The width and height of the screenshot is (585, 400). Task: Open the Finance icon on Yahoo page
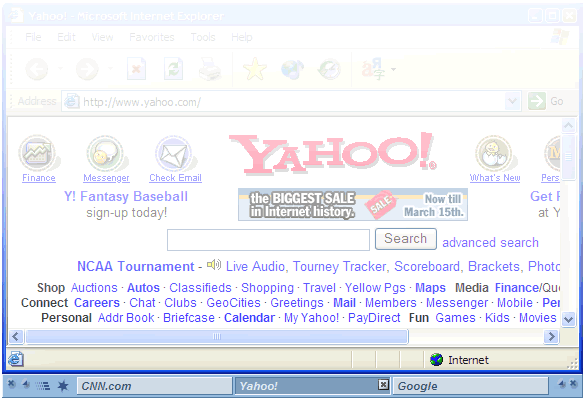coord(37,153)
